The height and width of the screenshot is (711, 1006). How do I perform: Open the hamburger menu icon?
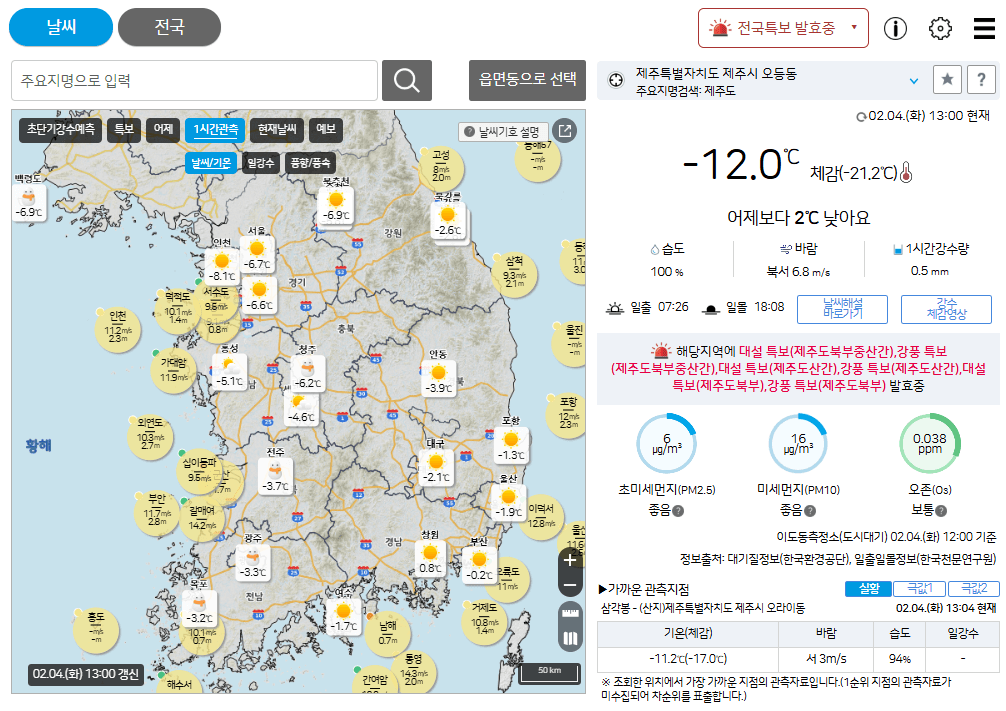click(981, 28)
